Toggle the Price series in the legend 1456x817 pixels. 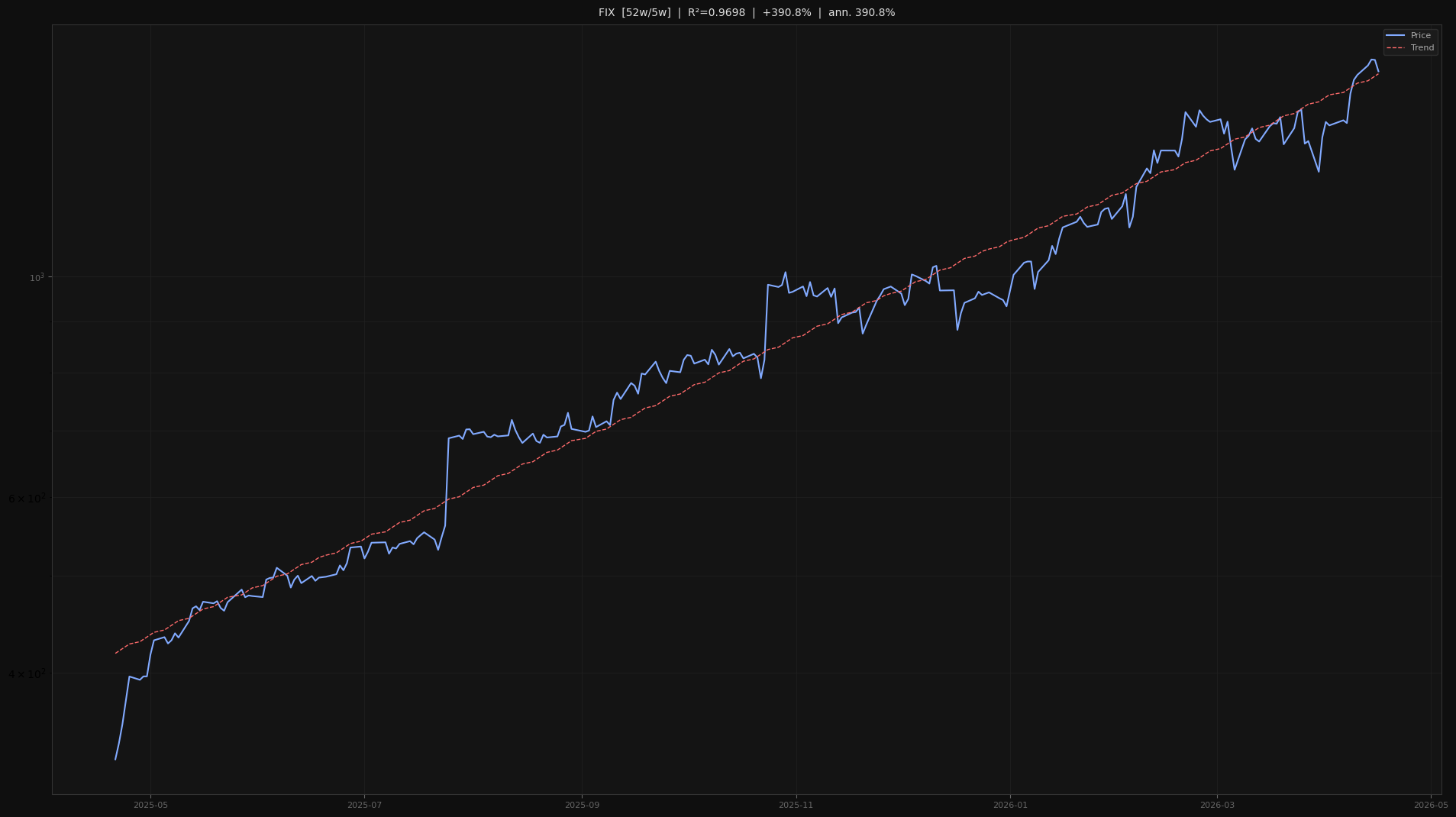pyautogui.click(x=1420, y=35)
